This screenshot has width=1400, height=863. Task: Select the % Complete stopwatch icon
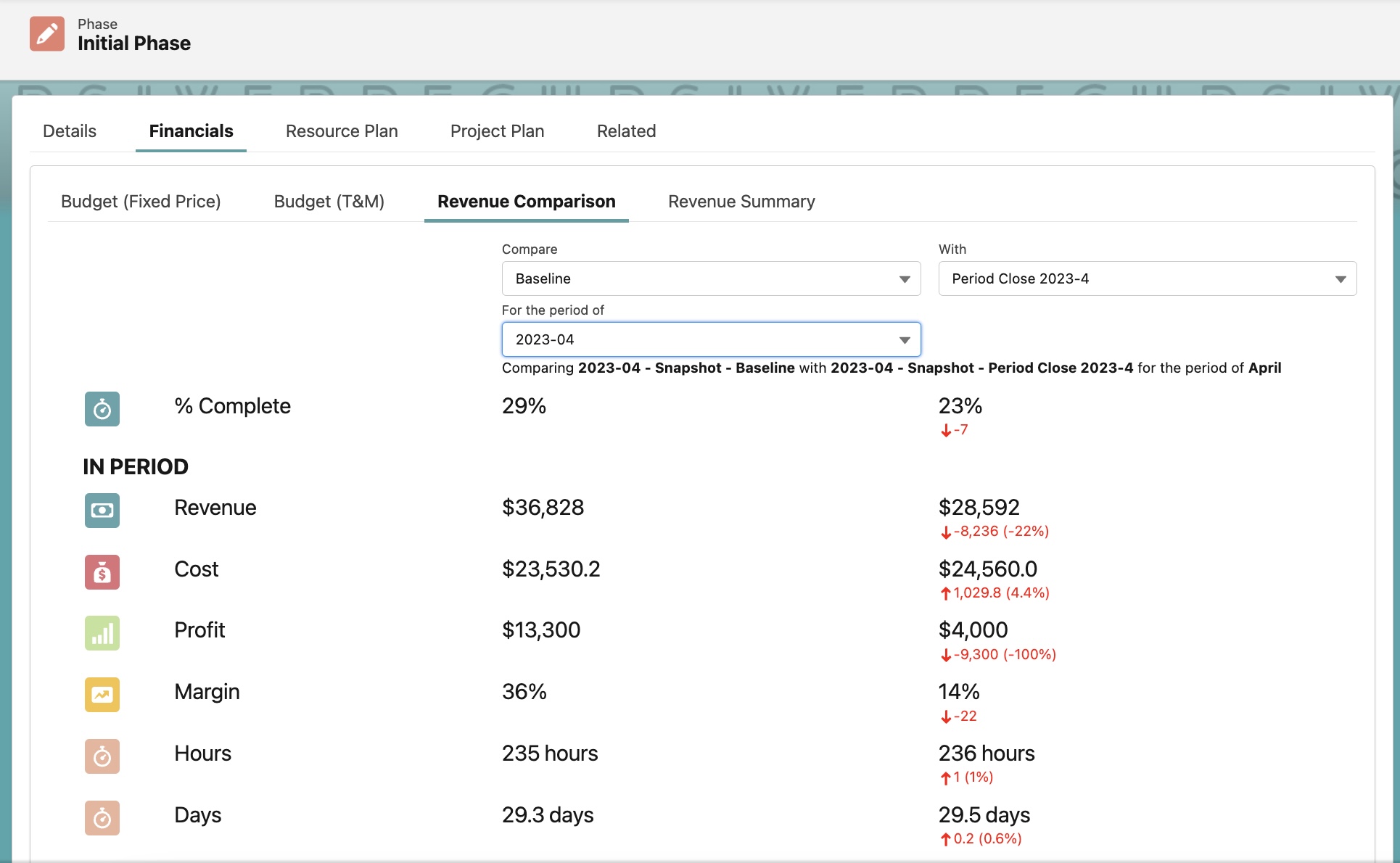point(102,408)
